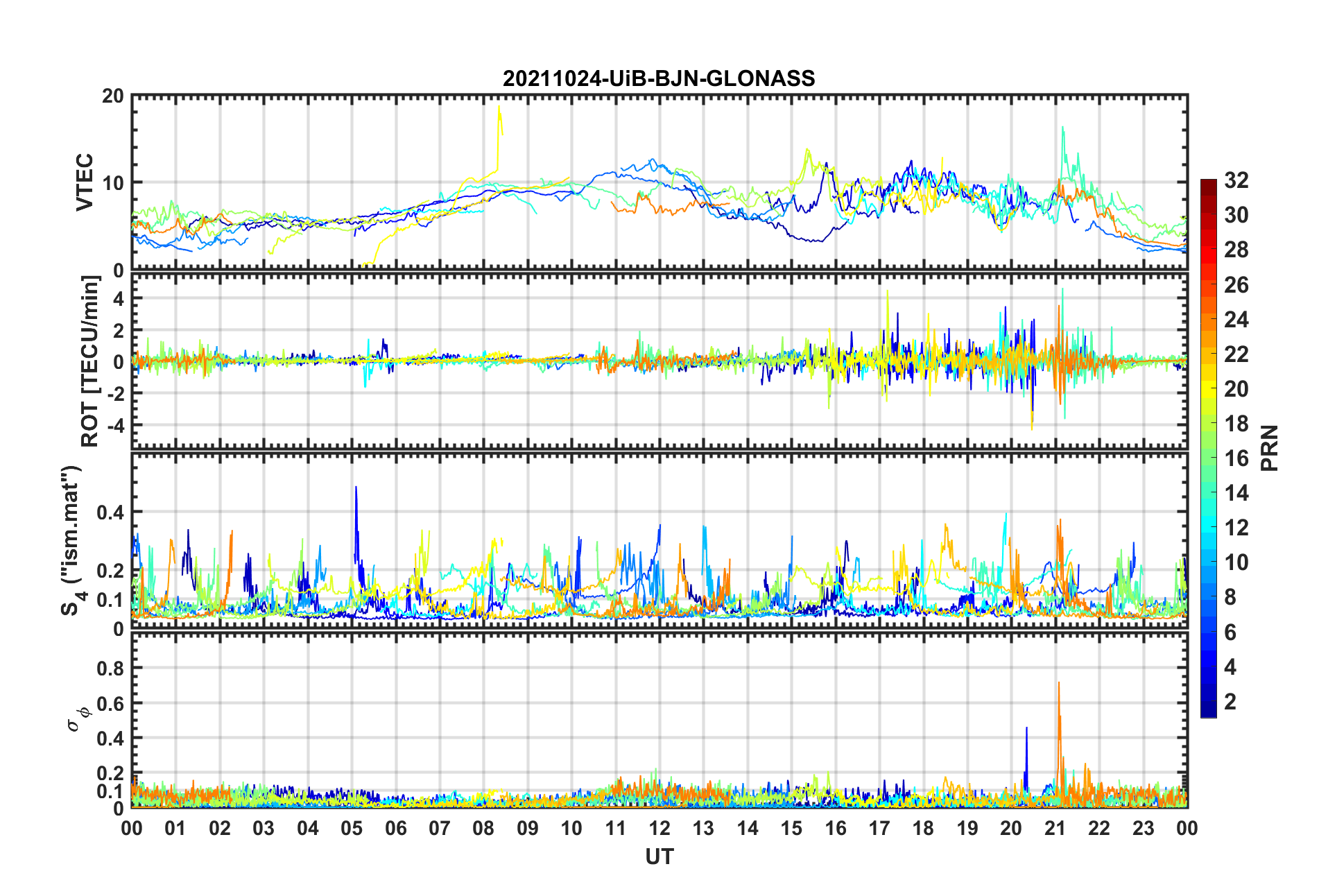Click colorbar tick label 26
This screenshot has height=896, width=1319.
pyautogui.click(x=1236, y=285)
